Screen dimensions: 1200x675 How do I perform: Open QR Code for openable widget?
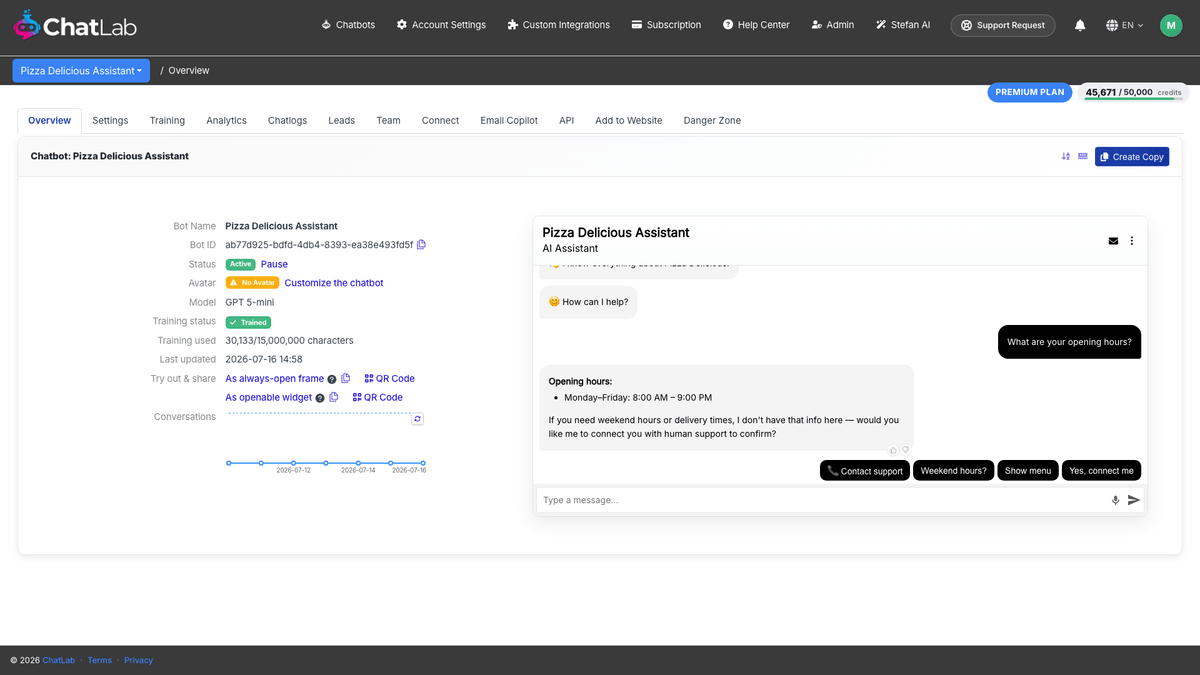(x=377, y=397)
